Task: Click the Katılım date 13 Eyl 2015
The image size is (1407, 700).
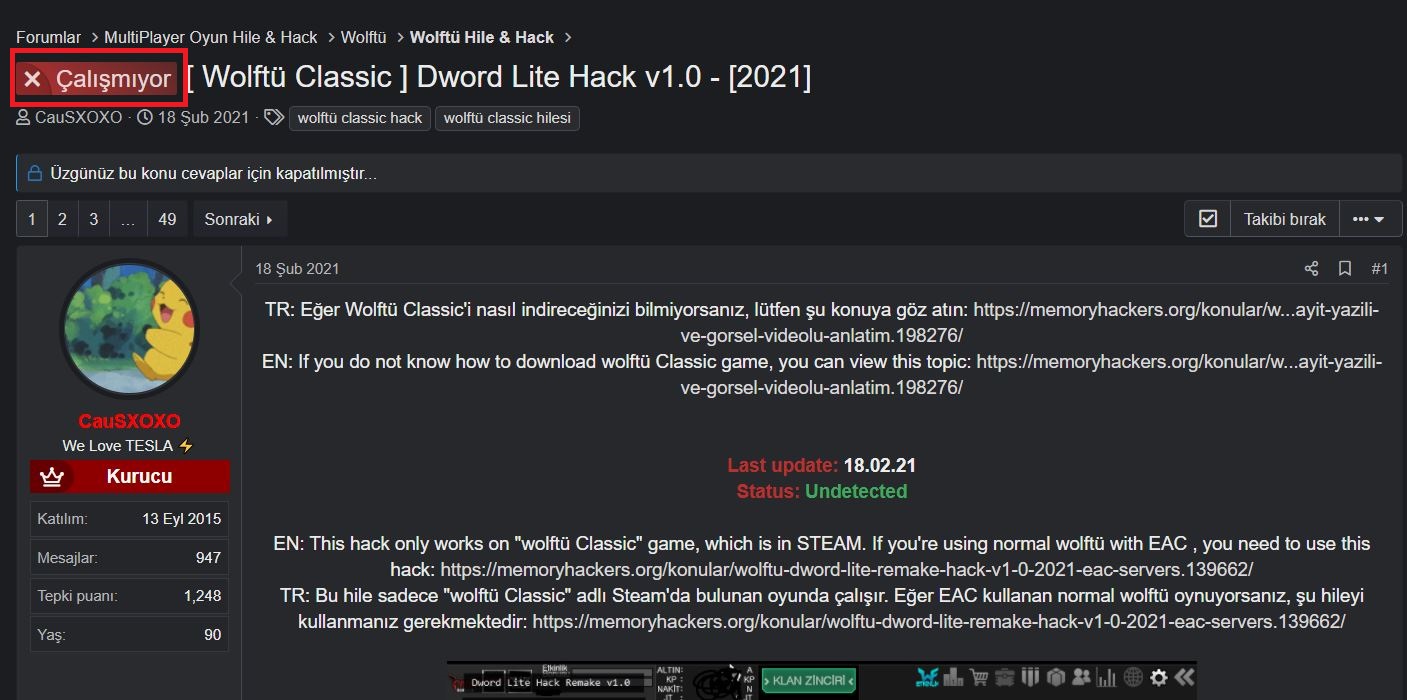Action: click(181, 519)
